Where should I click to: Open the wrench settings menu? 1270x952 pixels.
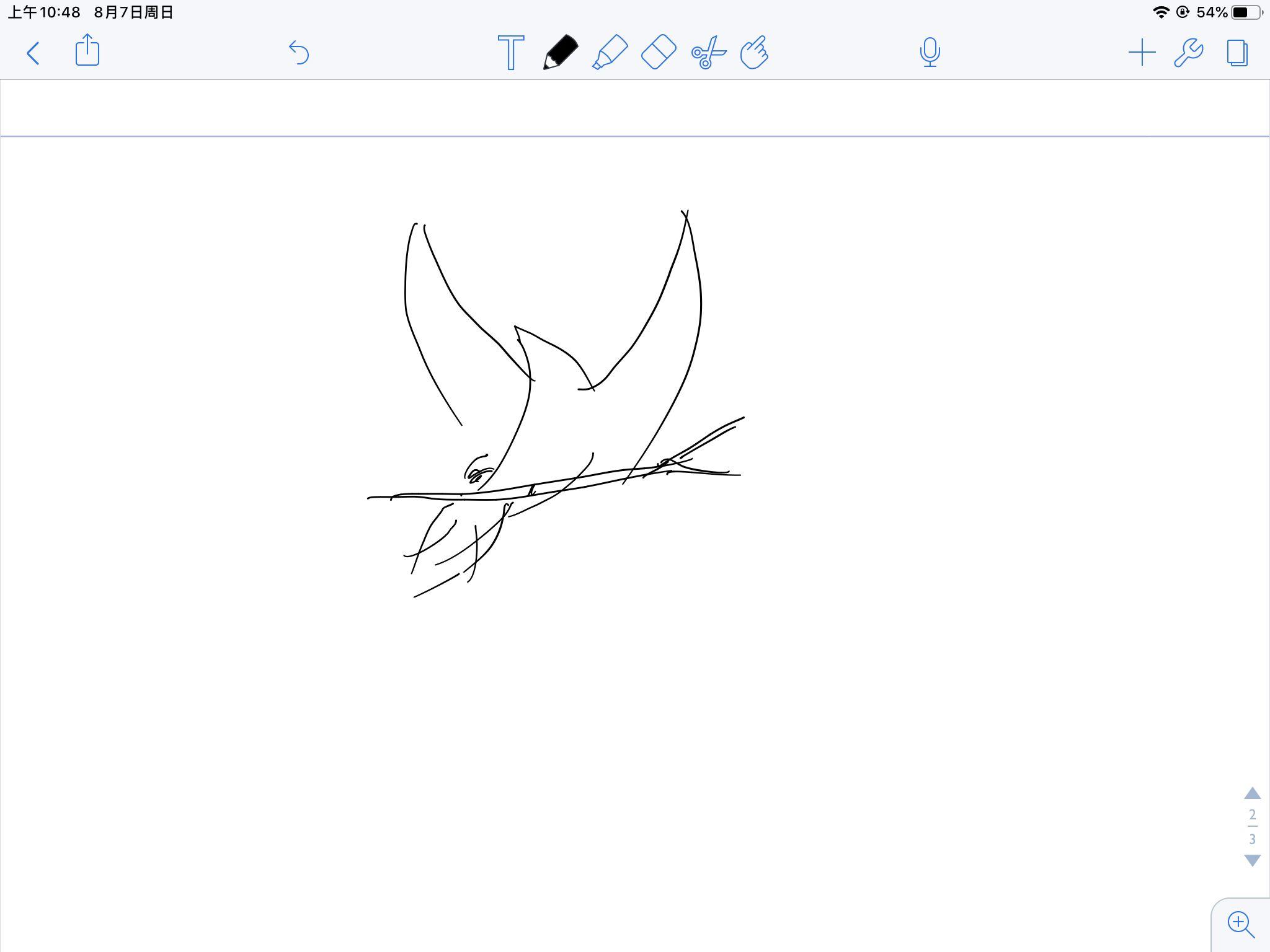(x=1189, y=53)
